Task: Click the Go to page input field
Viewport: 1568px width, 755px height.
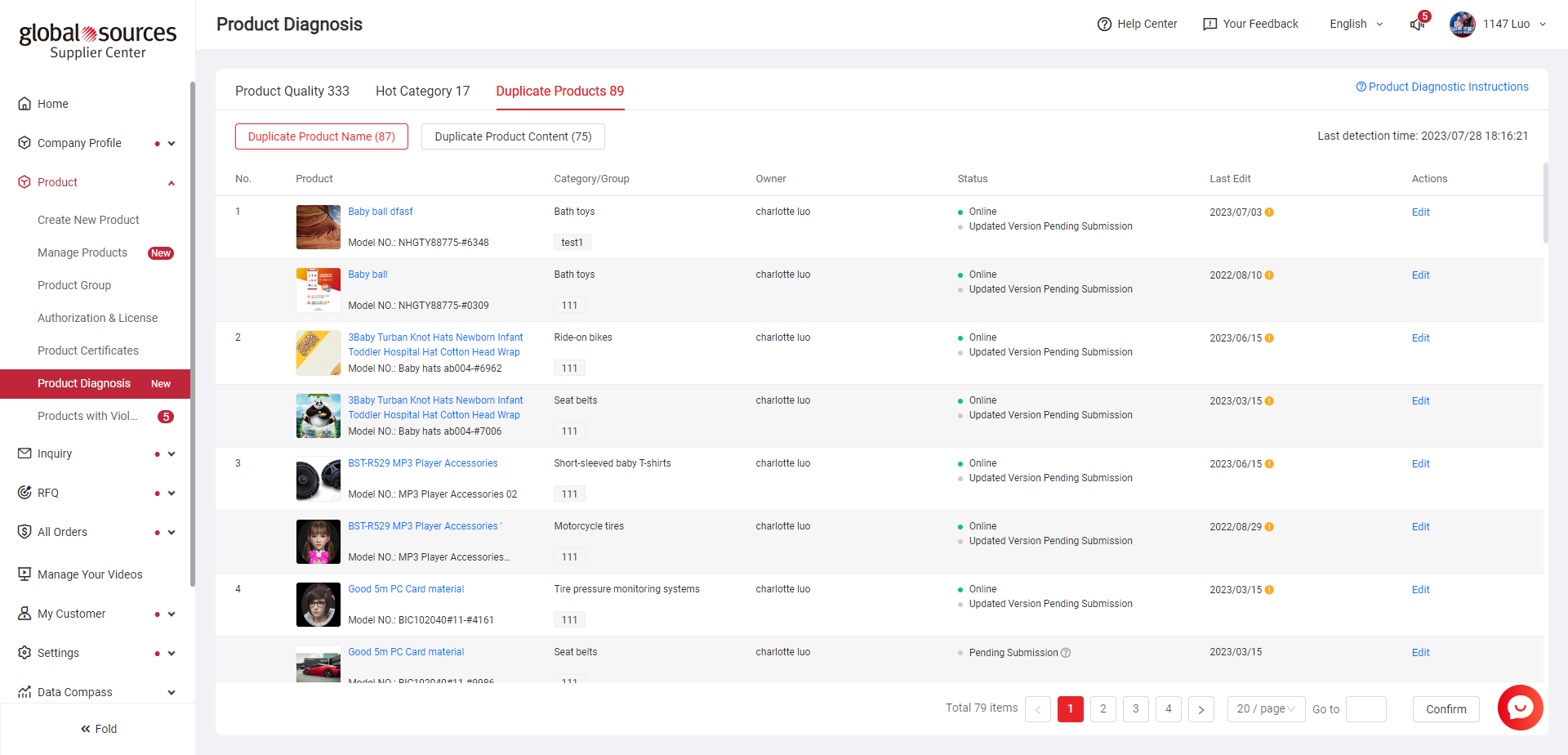Action: [1365, 709]
